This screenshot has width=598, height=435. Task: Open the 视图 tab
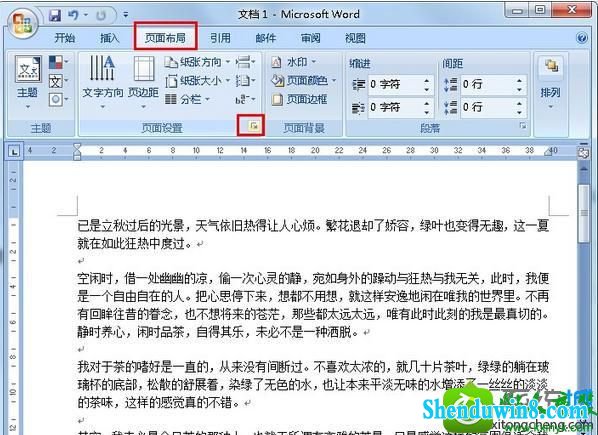coord(355,38)
